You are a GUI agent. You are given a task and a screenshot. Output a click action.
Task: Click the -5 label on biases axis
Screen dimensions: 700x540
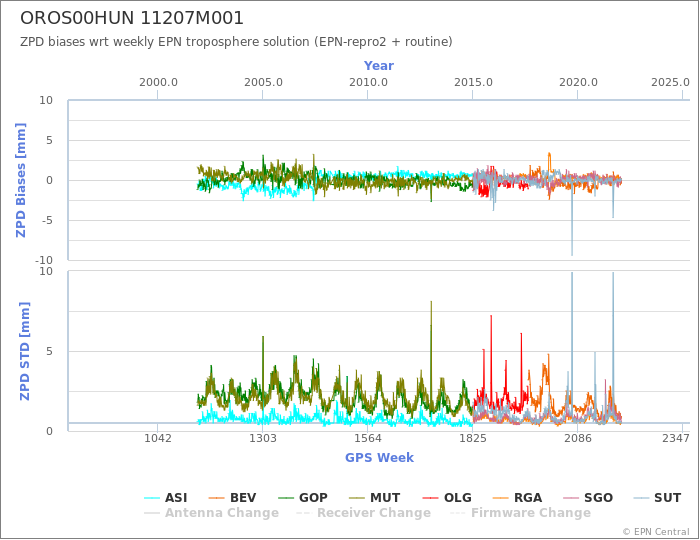[47, 220]
